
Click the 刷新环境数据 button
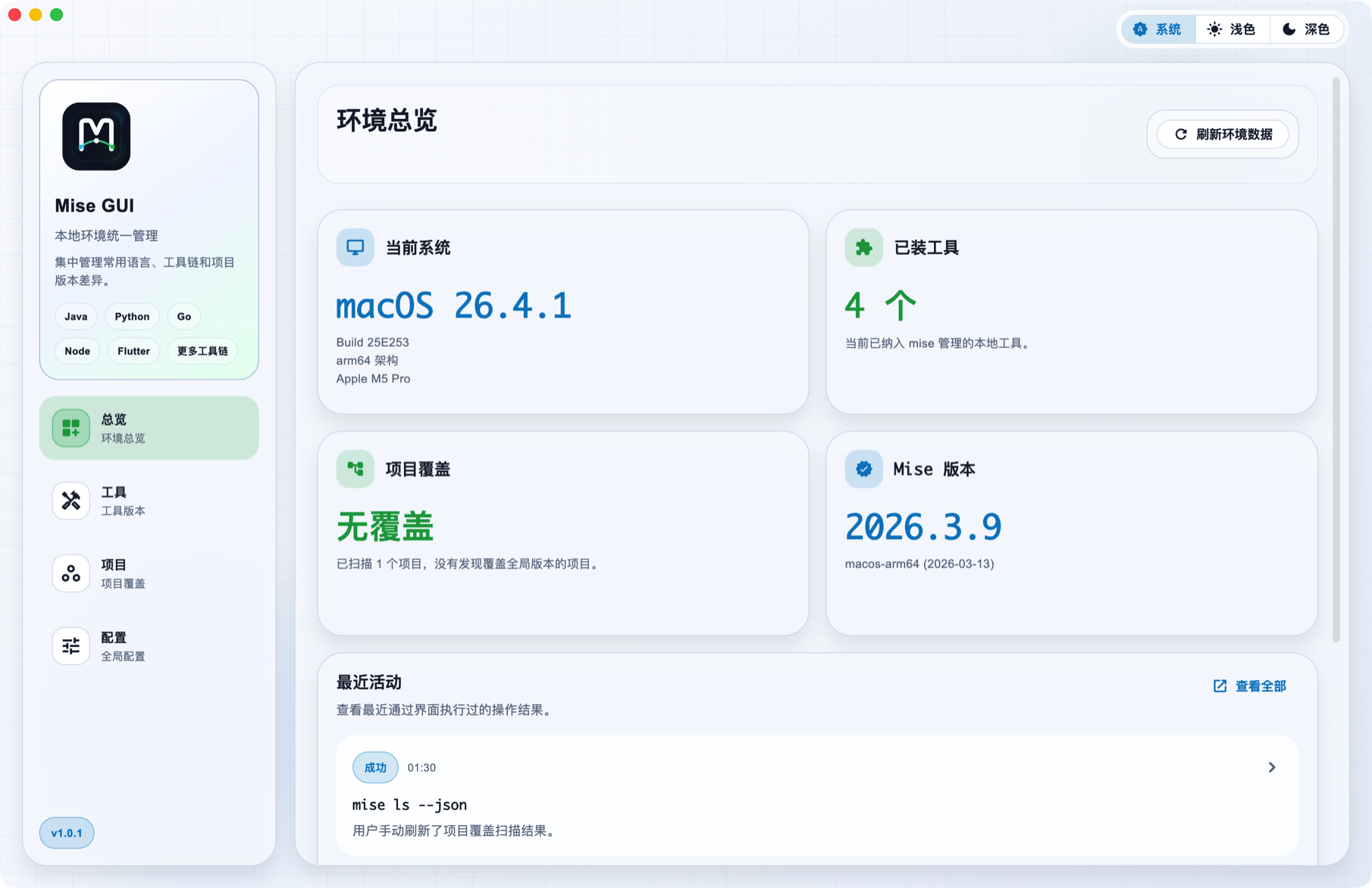[x=1223, y=134]
